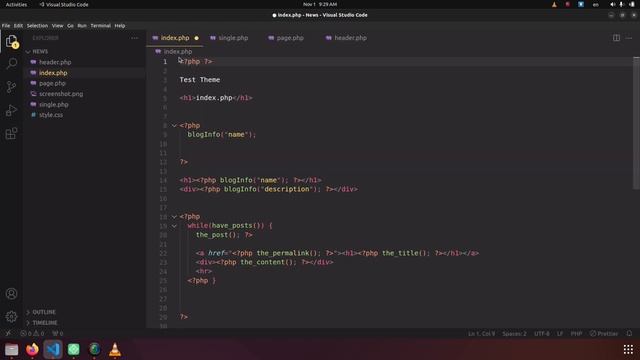This screenshot has height=360, width=640.
Task: Open the Terminal menu
Action: click(100, 26)
